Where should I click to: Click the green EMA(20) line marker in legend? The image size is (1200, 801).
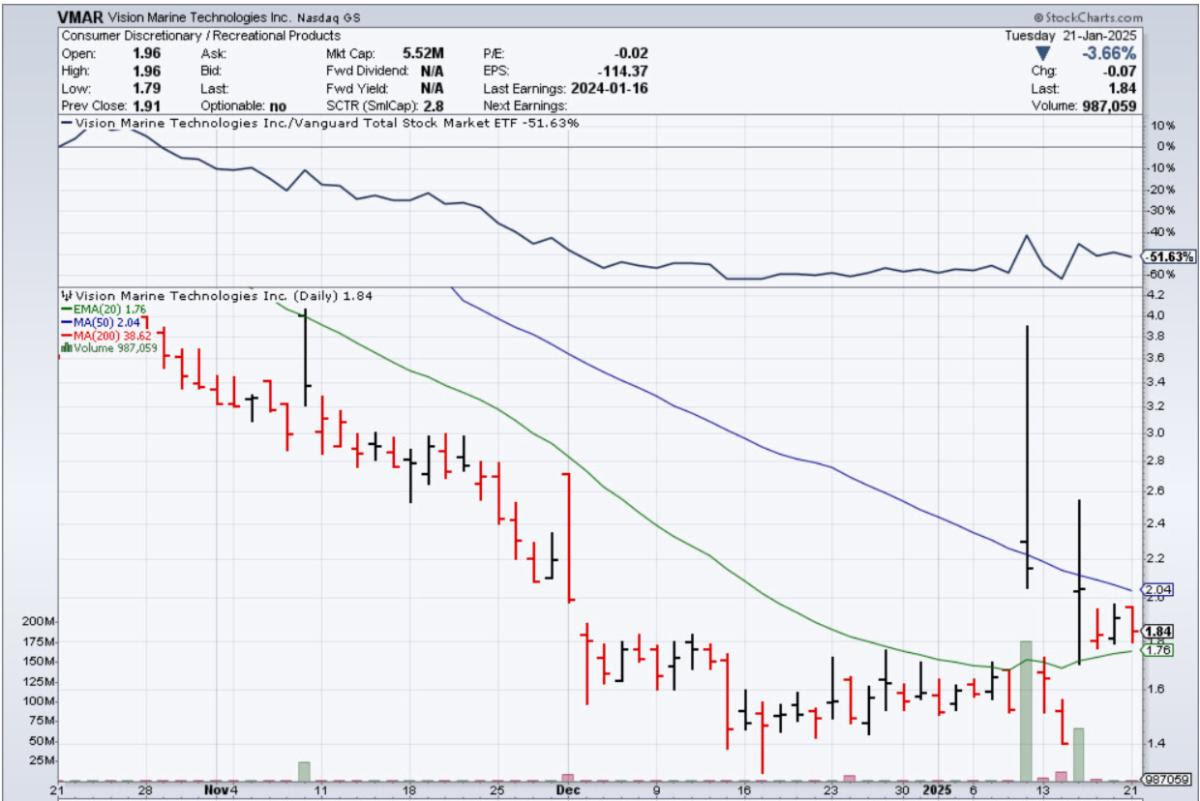[x=66, y=310]
